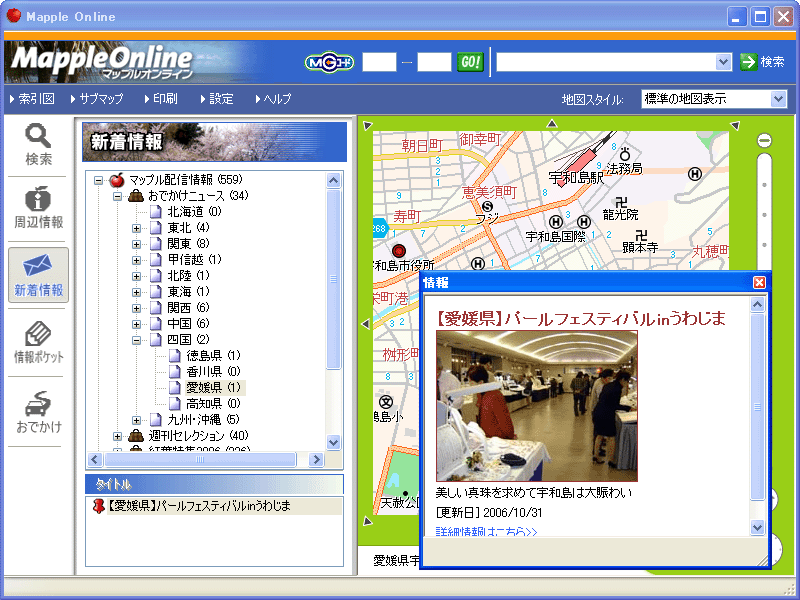Screen dimensions: 800x600
Task: Open the 印刷 menu
Action: point(161,98)
